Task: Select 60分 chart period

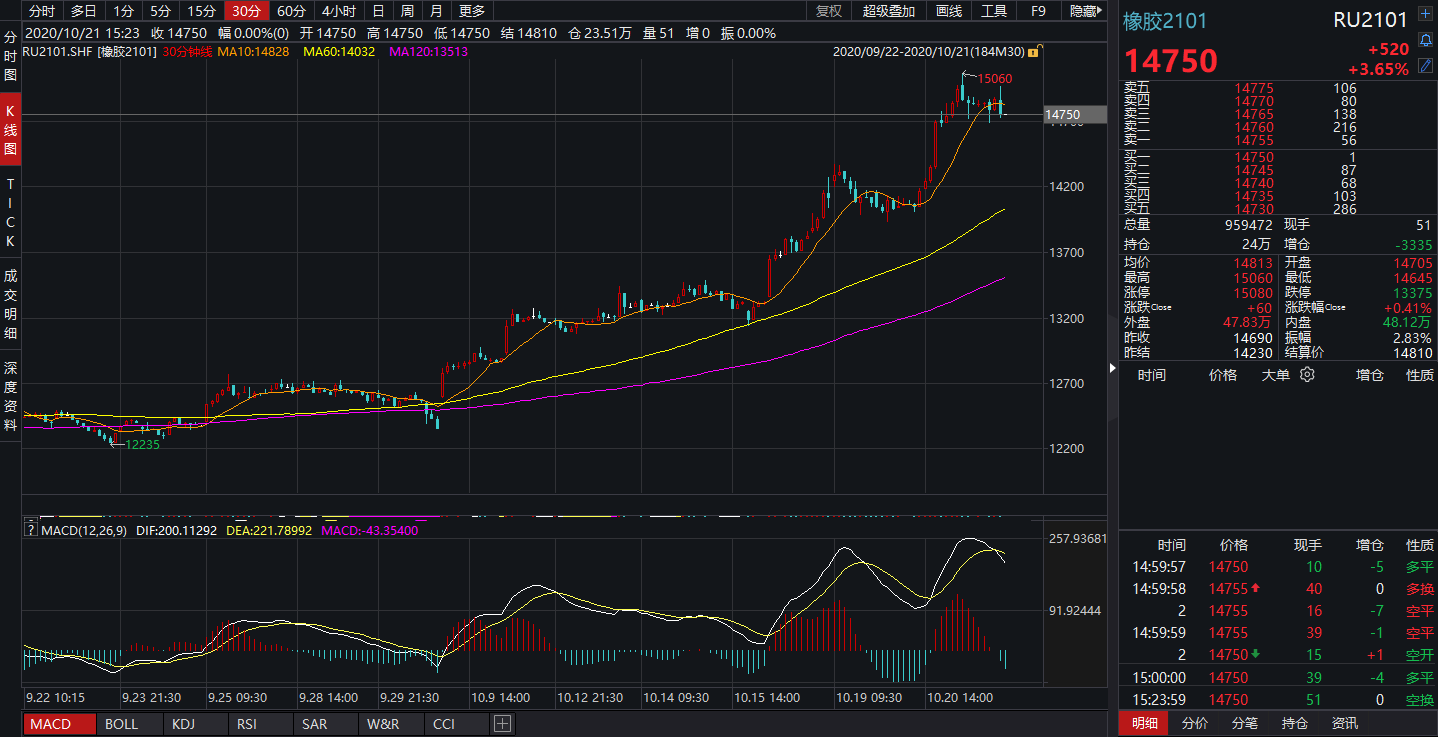Action: (x=291, y=11)
